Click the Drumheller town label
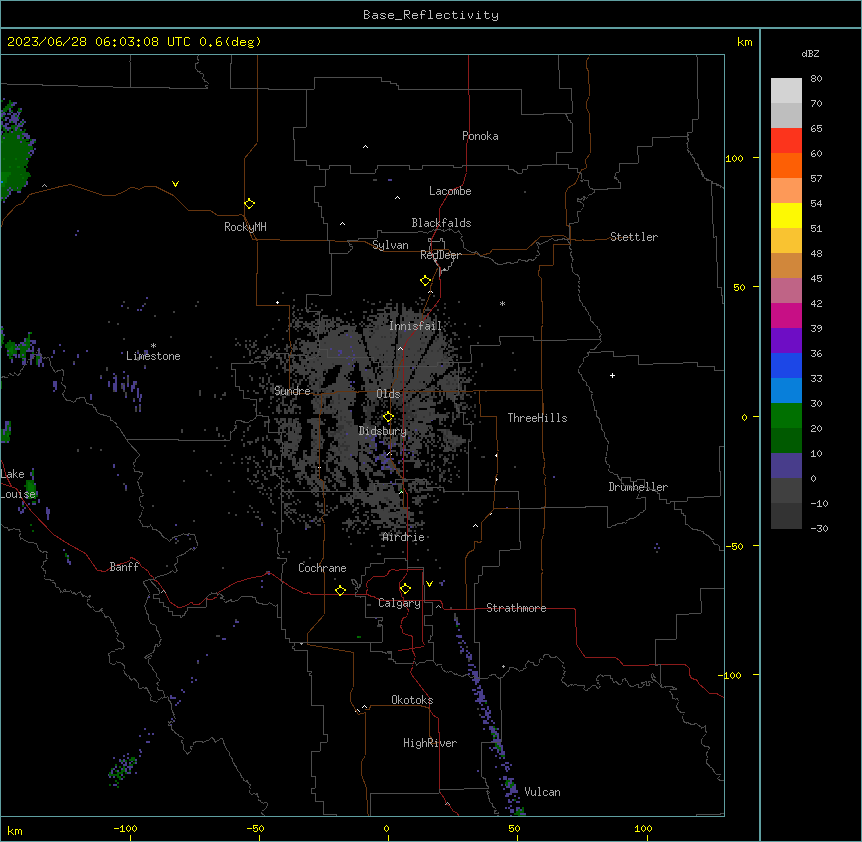This screenshot has width=862, height=842. pos(638,487)
